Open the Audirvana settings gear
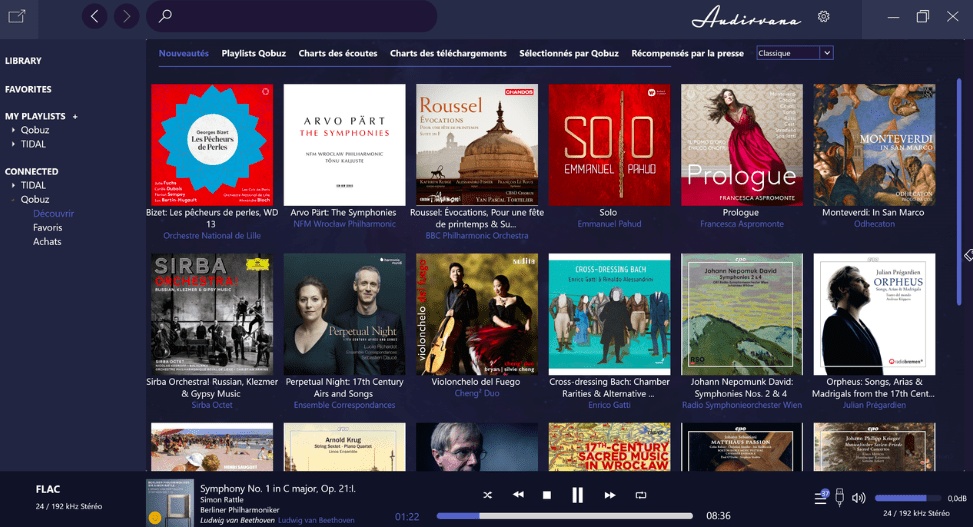 [x=824, y=16]
